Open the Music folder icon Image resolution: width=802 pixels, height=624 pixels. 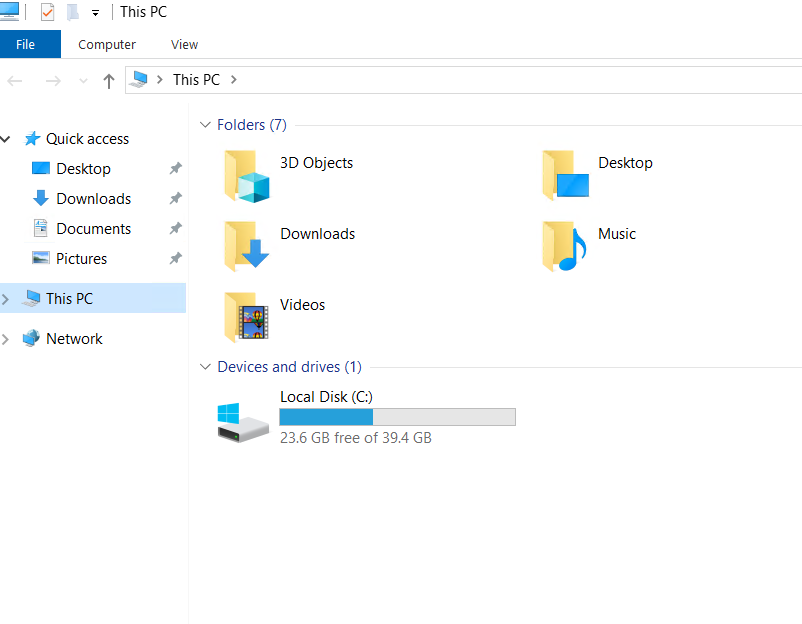tap(564, 246)
